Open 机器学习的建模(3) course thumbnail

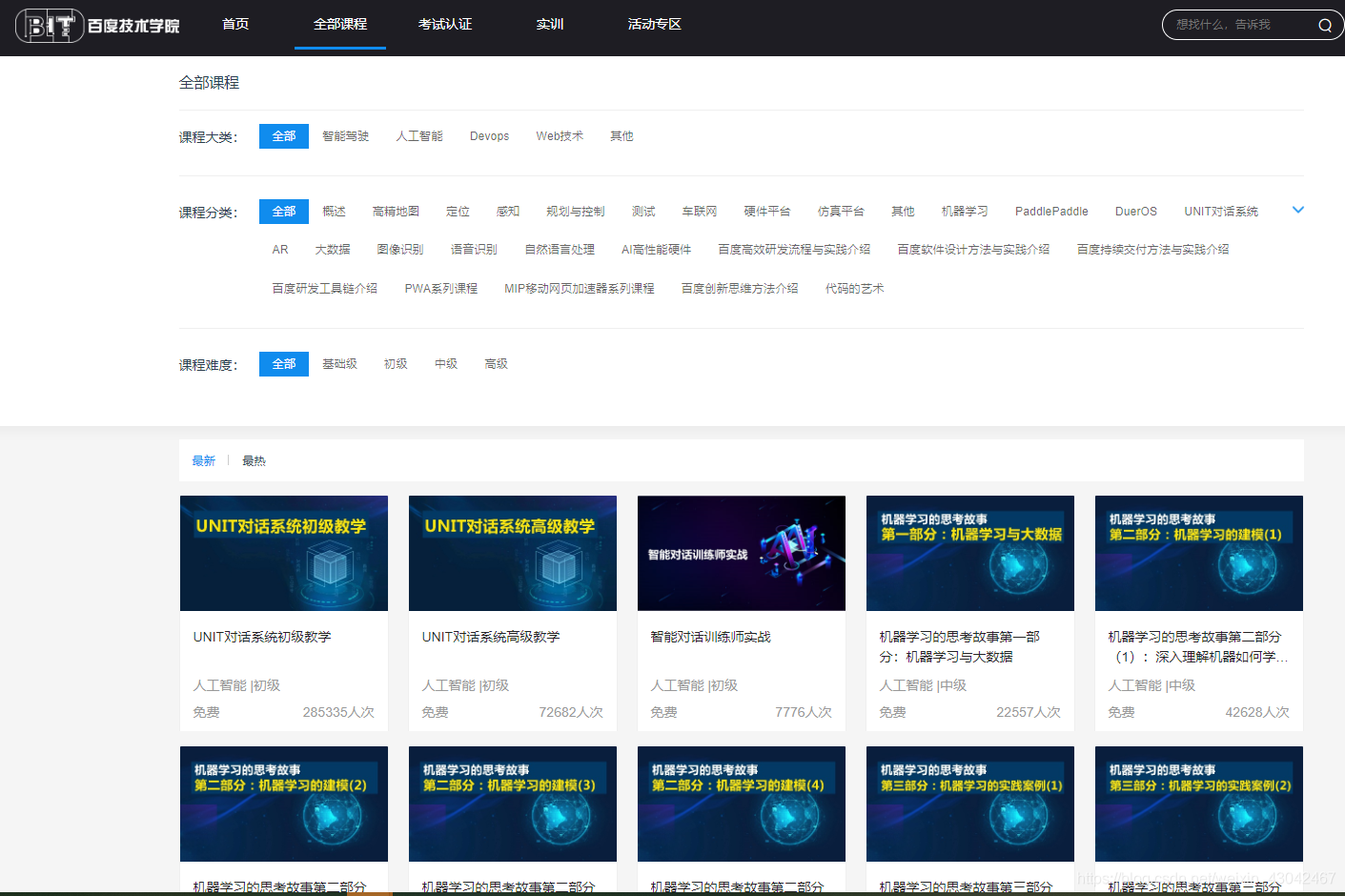click(513, 804)
